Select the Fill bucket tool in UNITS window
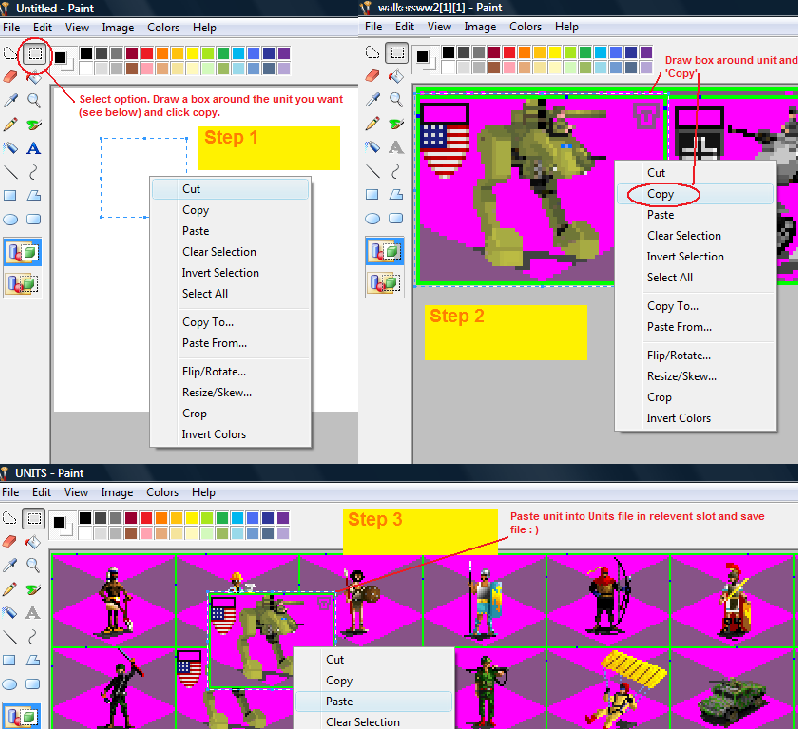 tap(34, 541)
